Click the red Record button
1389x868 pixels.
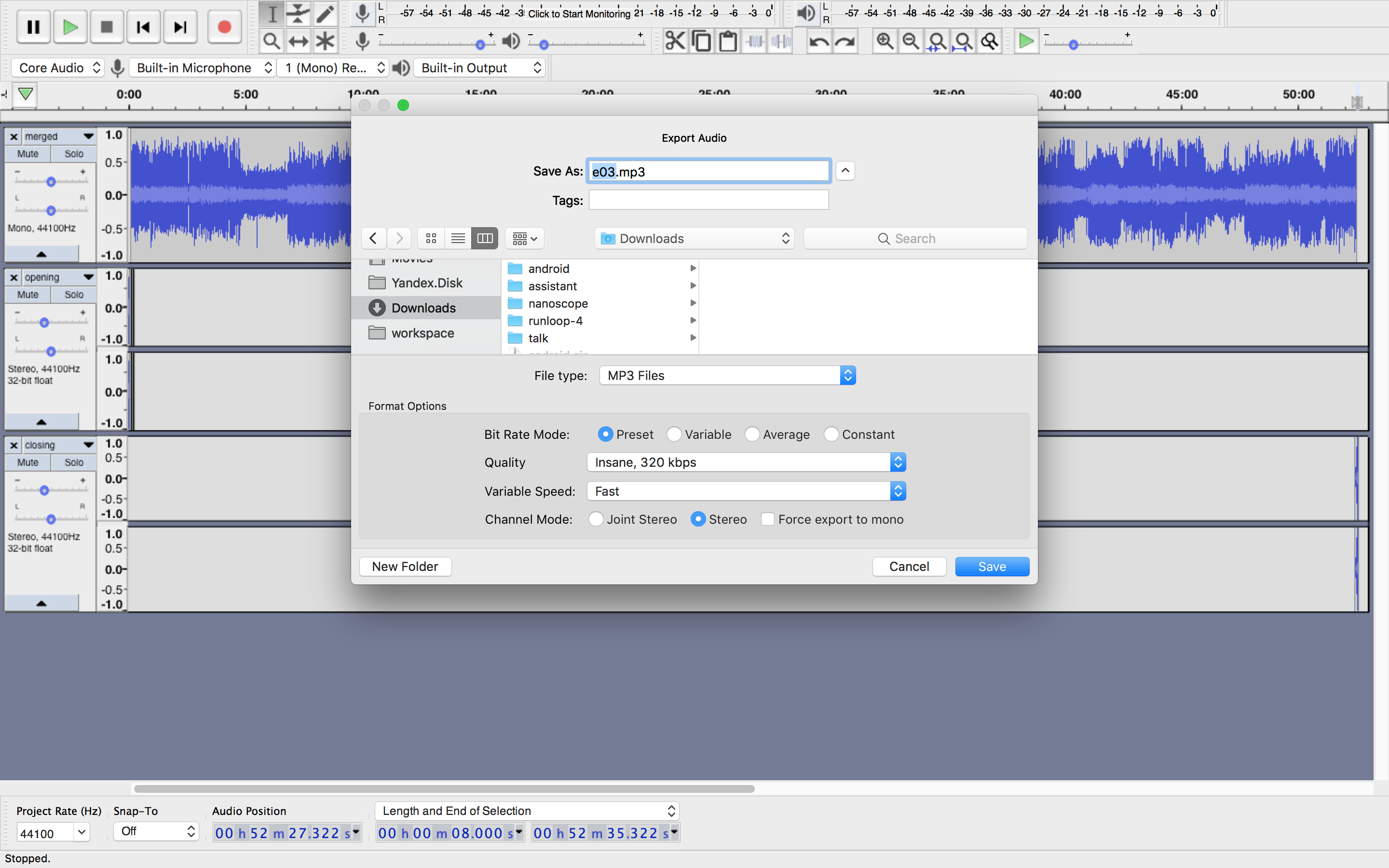[x=224, y=27]
